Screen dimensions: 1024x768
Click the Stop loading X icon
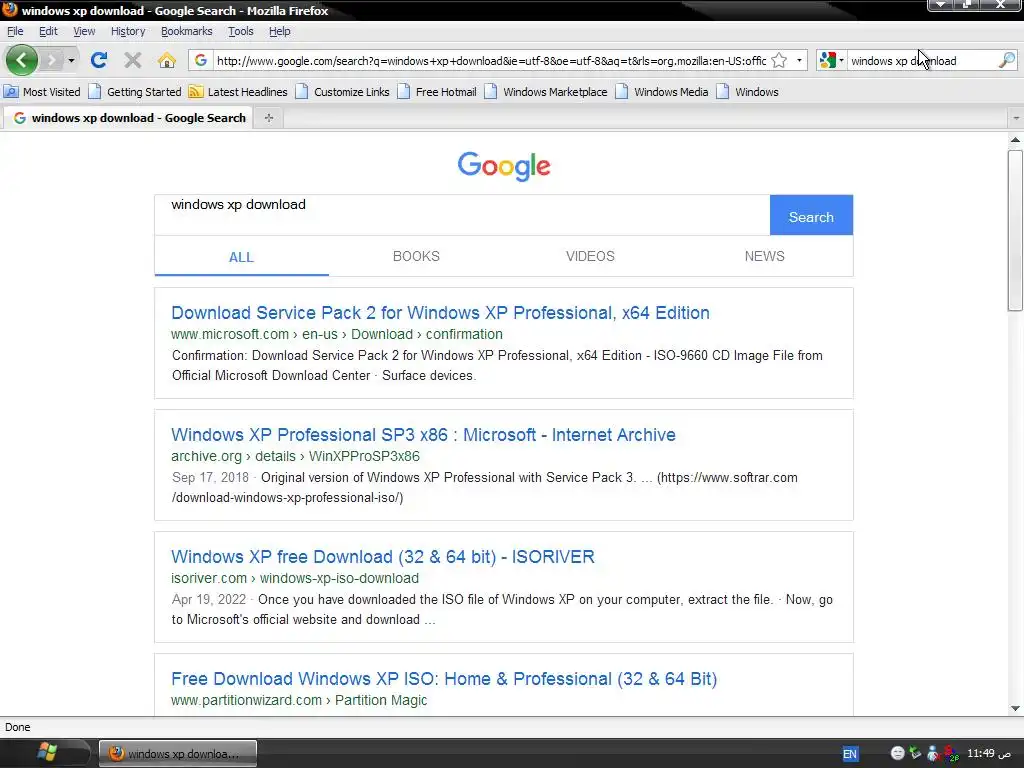pyautogui.click(x=133, y=61)
